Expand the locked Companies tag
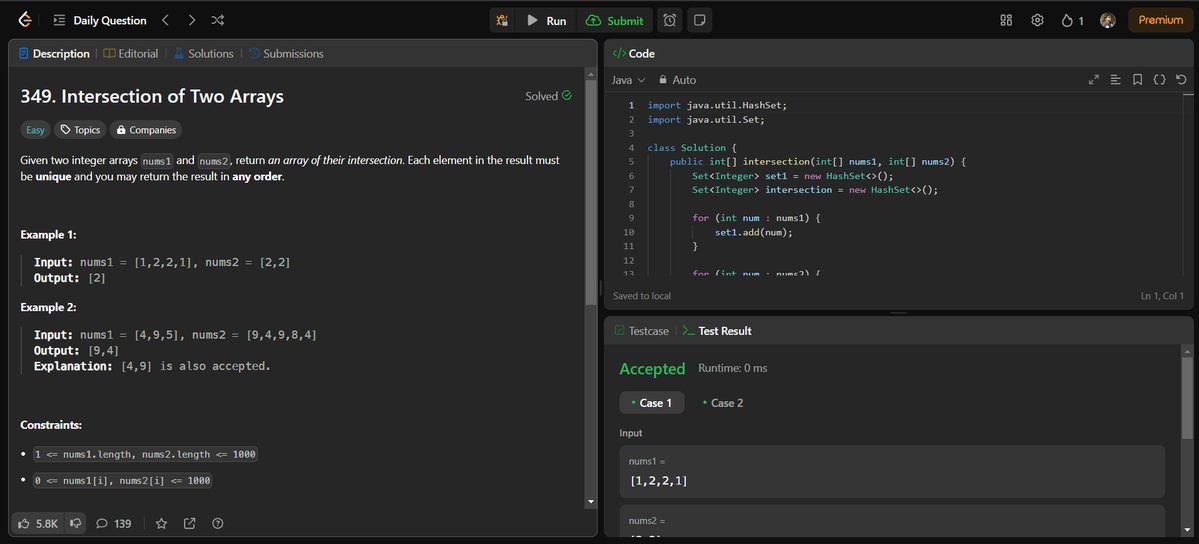Image resolution: width=1199 pixels, height=544 pixels. pos(145,129)
